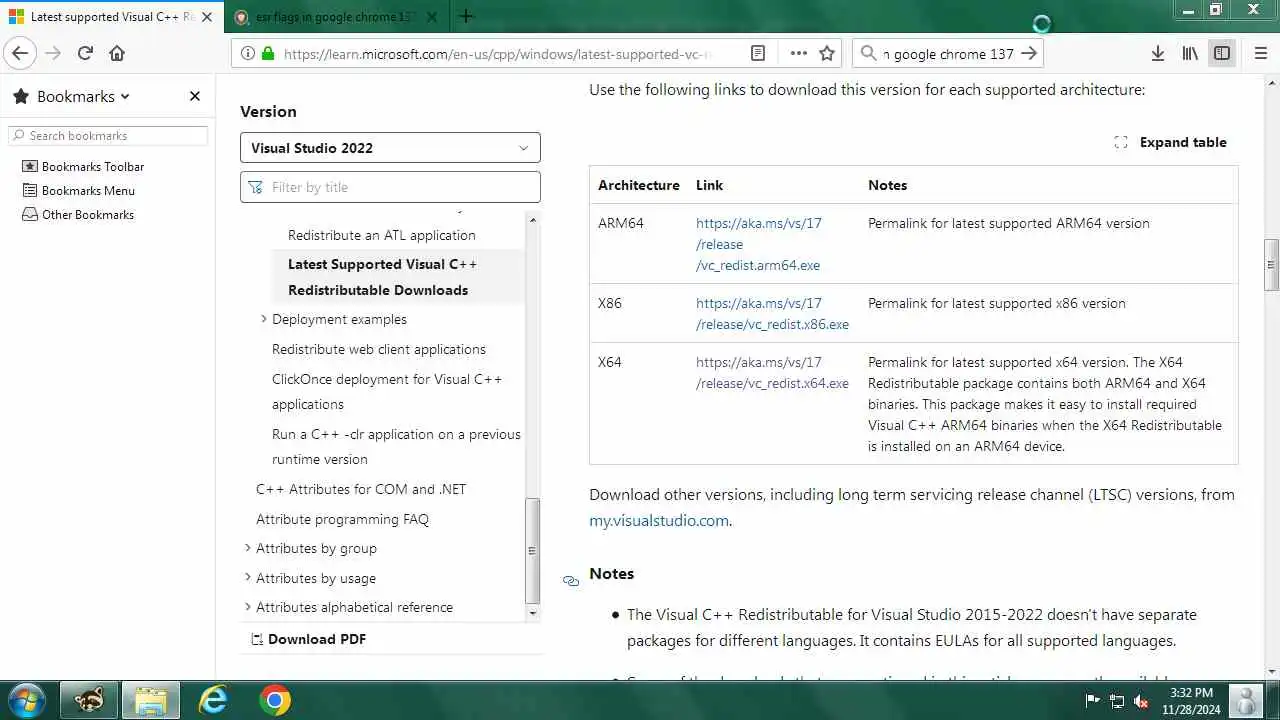Click Expand table button
The width and height of the screenshot is (1280, 720).
tap(1171, 142)
